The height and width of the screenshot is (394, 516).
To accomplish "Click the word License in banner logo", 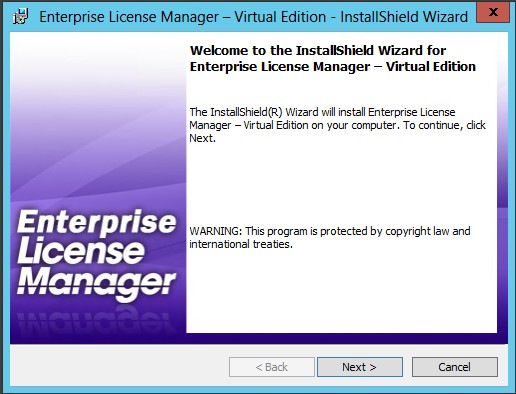I will (81, 251).
